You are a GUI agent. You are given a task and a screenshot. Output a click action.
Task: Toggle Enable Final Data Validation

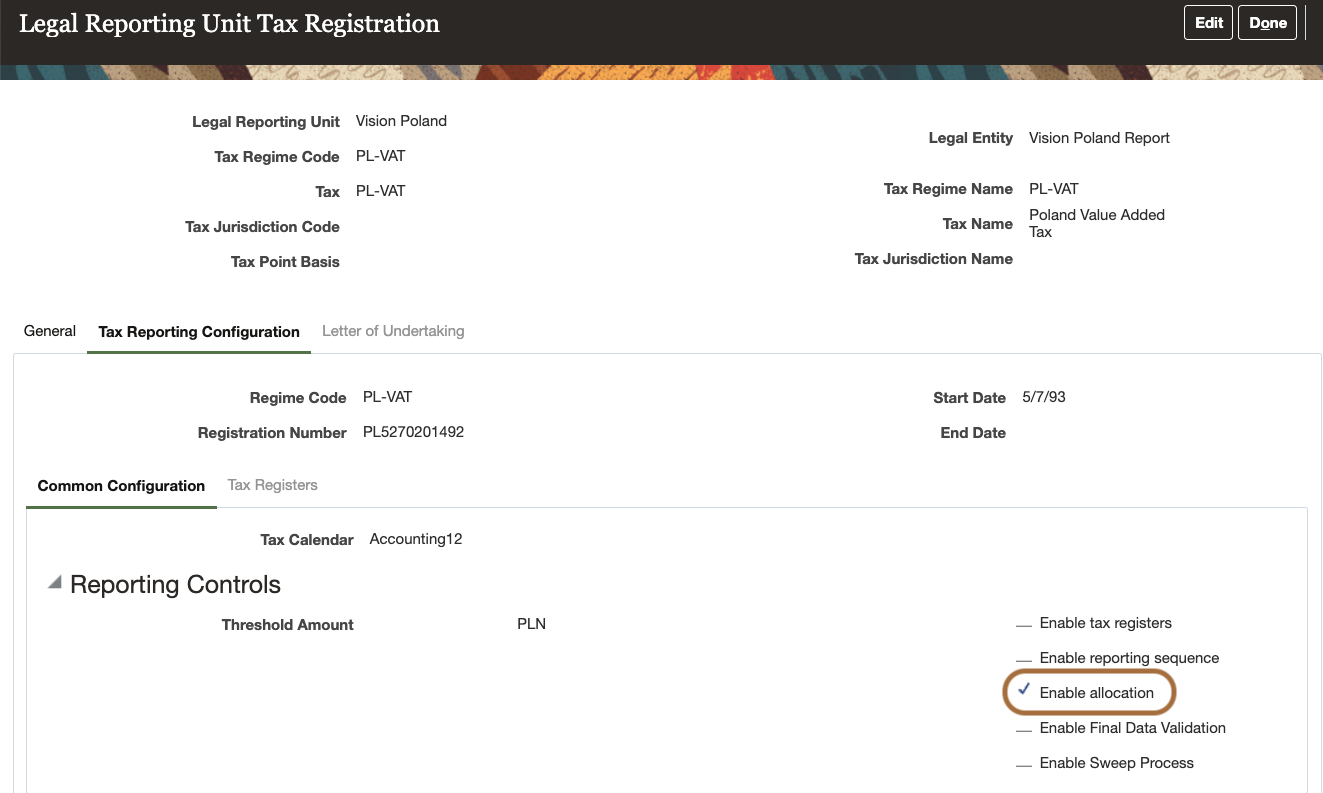tap(1024, 727)
